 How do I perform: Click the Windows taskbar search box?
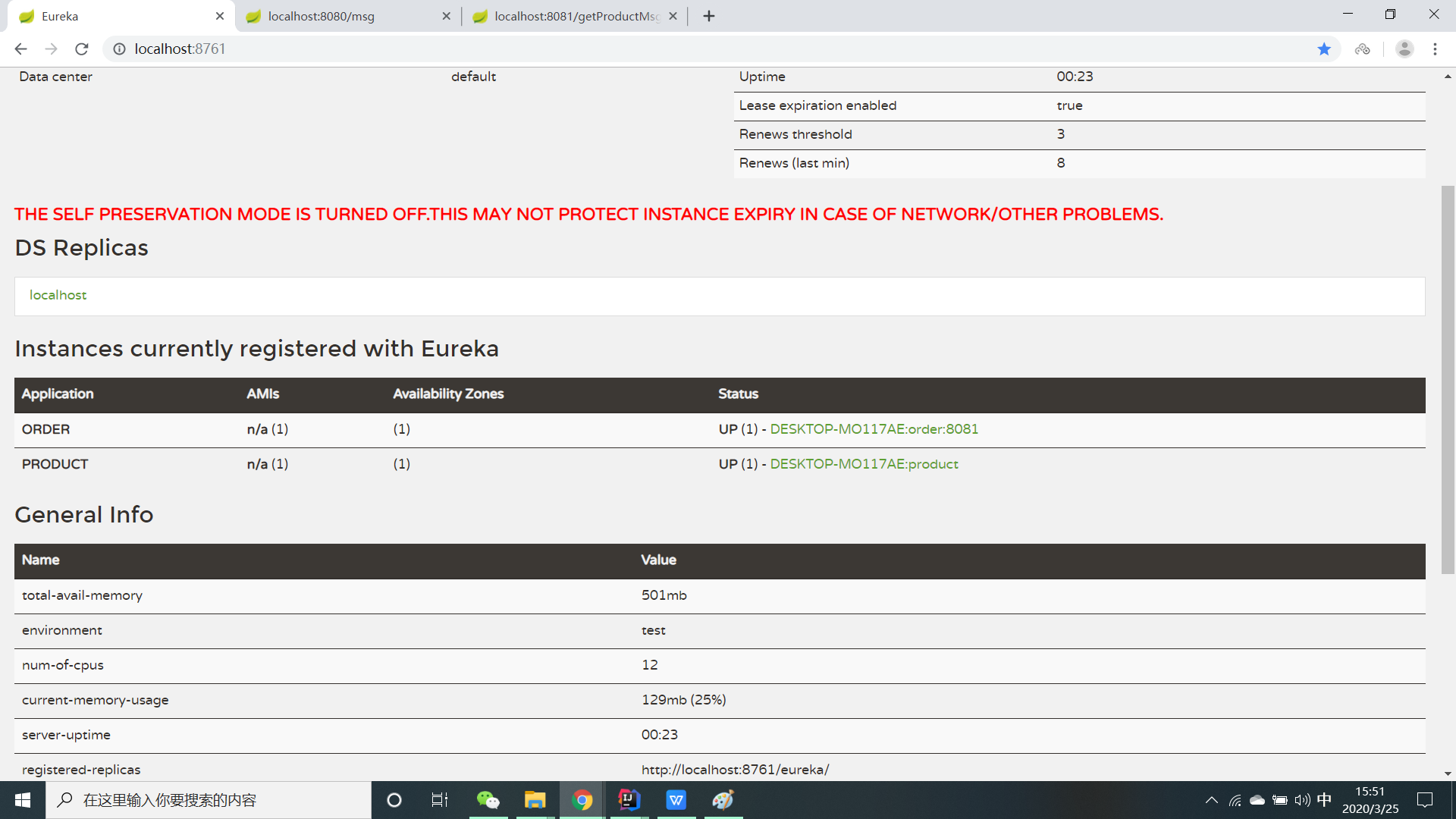click(x=209, y=800)
